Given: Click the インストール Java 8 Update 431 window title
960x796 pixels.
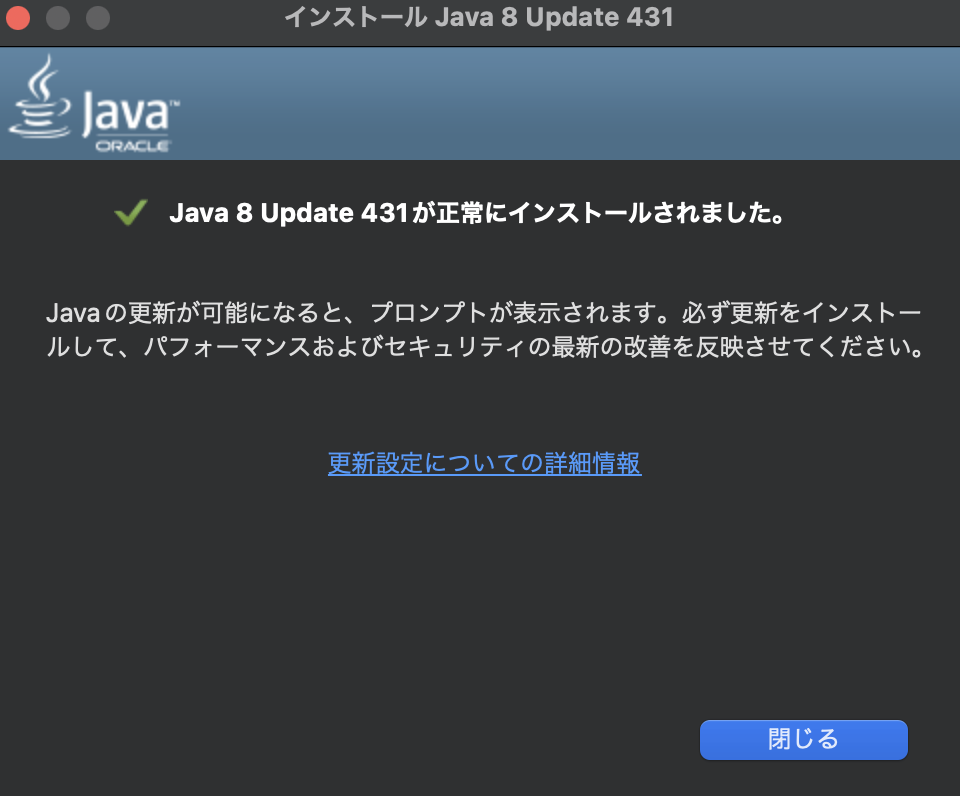Looking at the screenshot, I should point(479,17).
